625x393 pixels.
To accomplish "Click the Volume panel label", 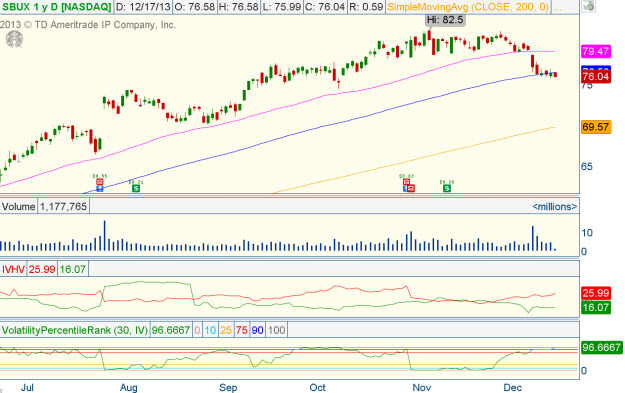I will click(x=18, y=206).
